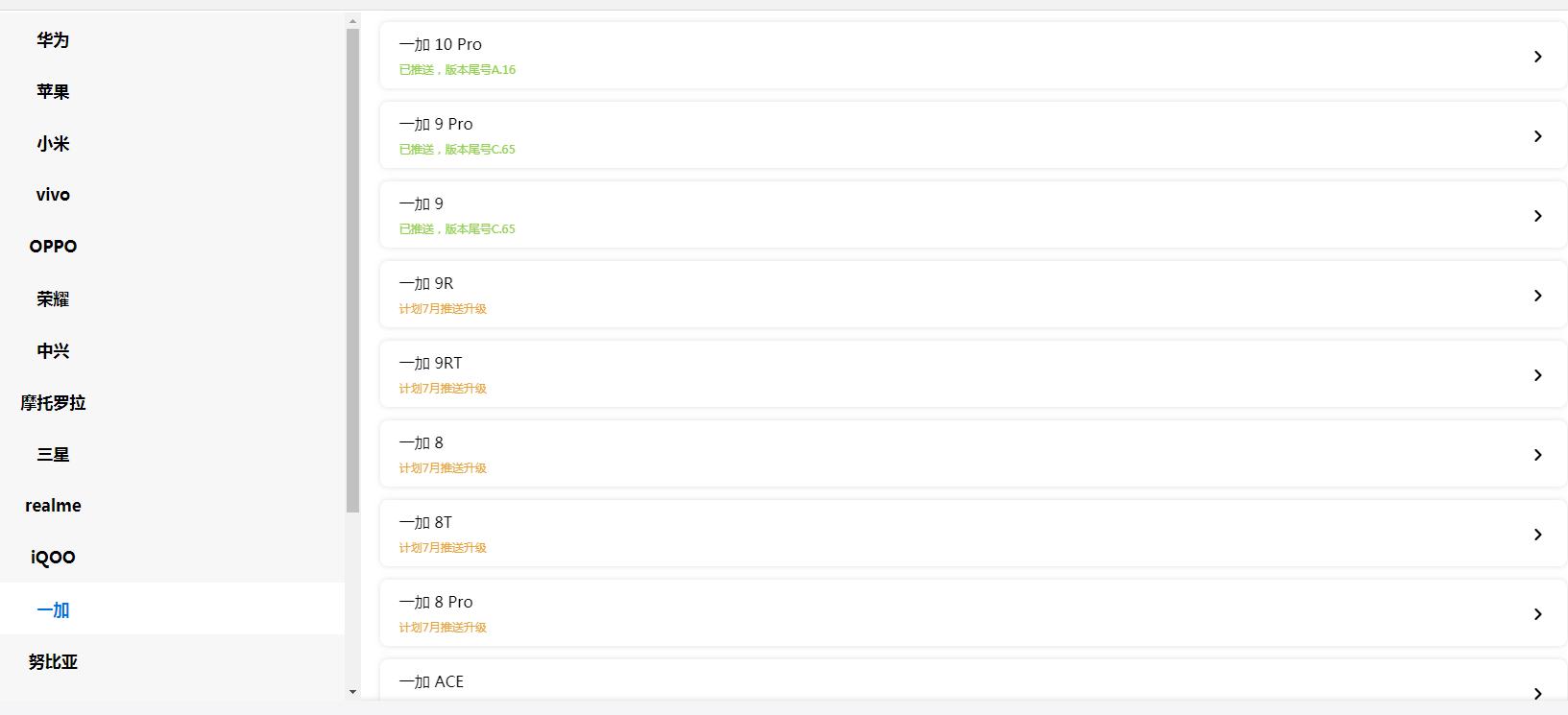1568x715 pixels.
Task: Select 摩托罗拉 in the brand menu
Action: coord(53,403)
